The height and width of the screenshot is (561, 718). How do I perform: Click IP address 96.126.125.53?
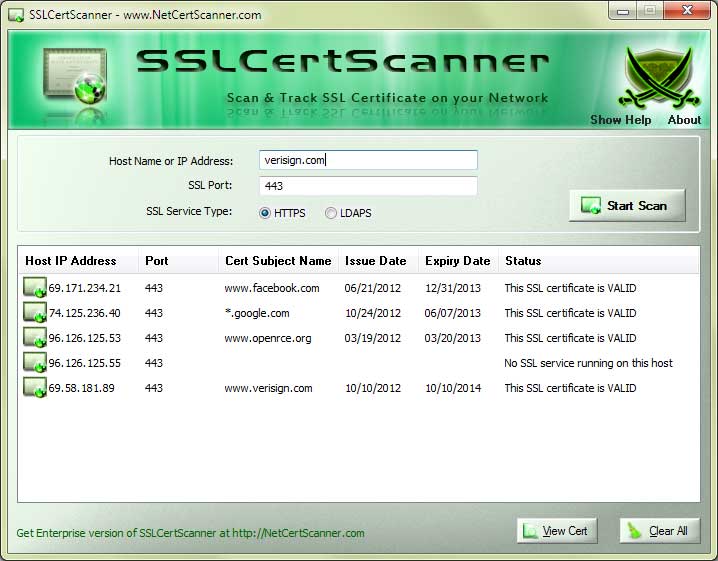coord(85,338)
